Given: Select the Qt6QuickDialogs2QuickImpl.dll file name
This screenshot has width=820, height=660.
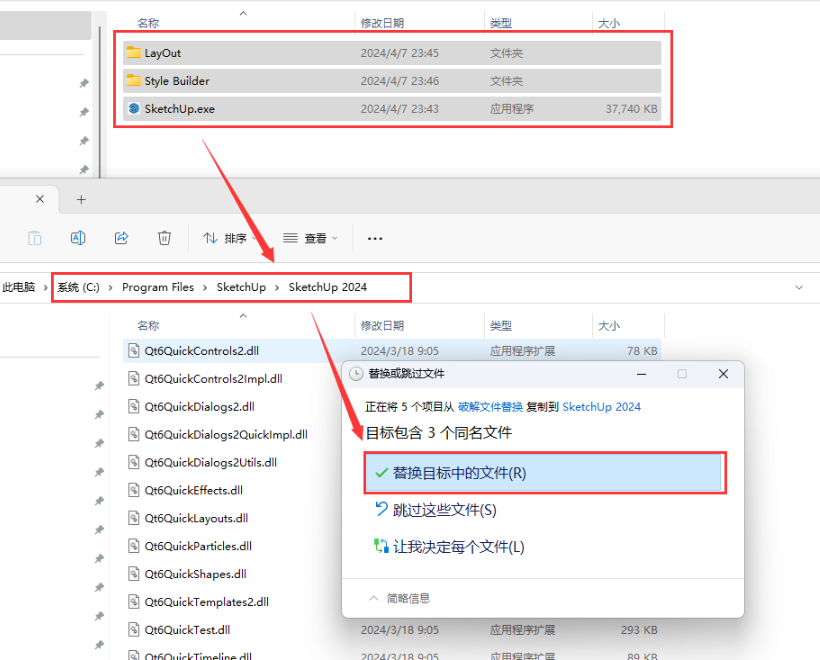Looking at the screenshot, I should coord(226,435).
